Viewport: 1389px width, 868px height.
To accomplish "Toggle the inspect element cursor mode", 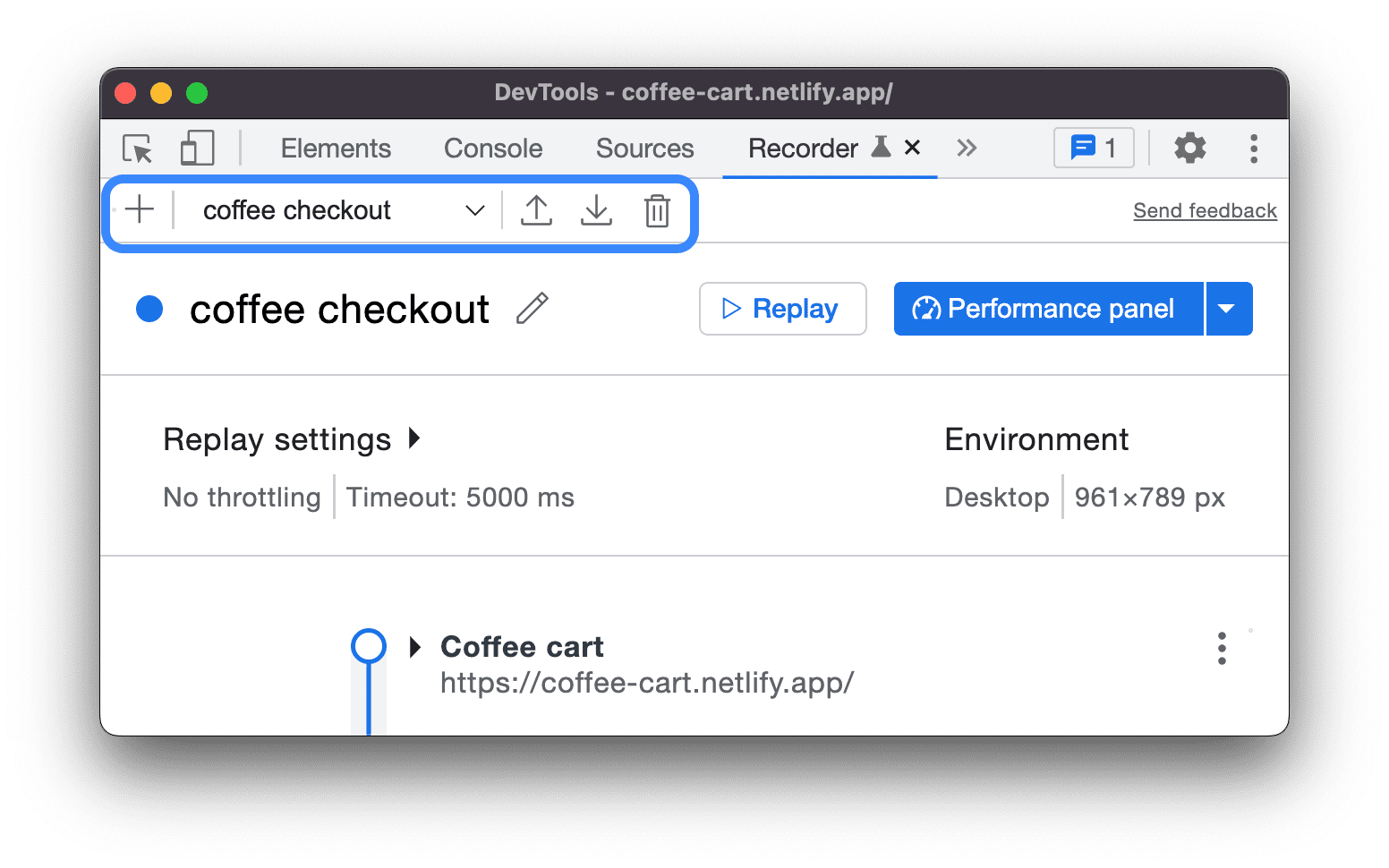I will point(136,149).
